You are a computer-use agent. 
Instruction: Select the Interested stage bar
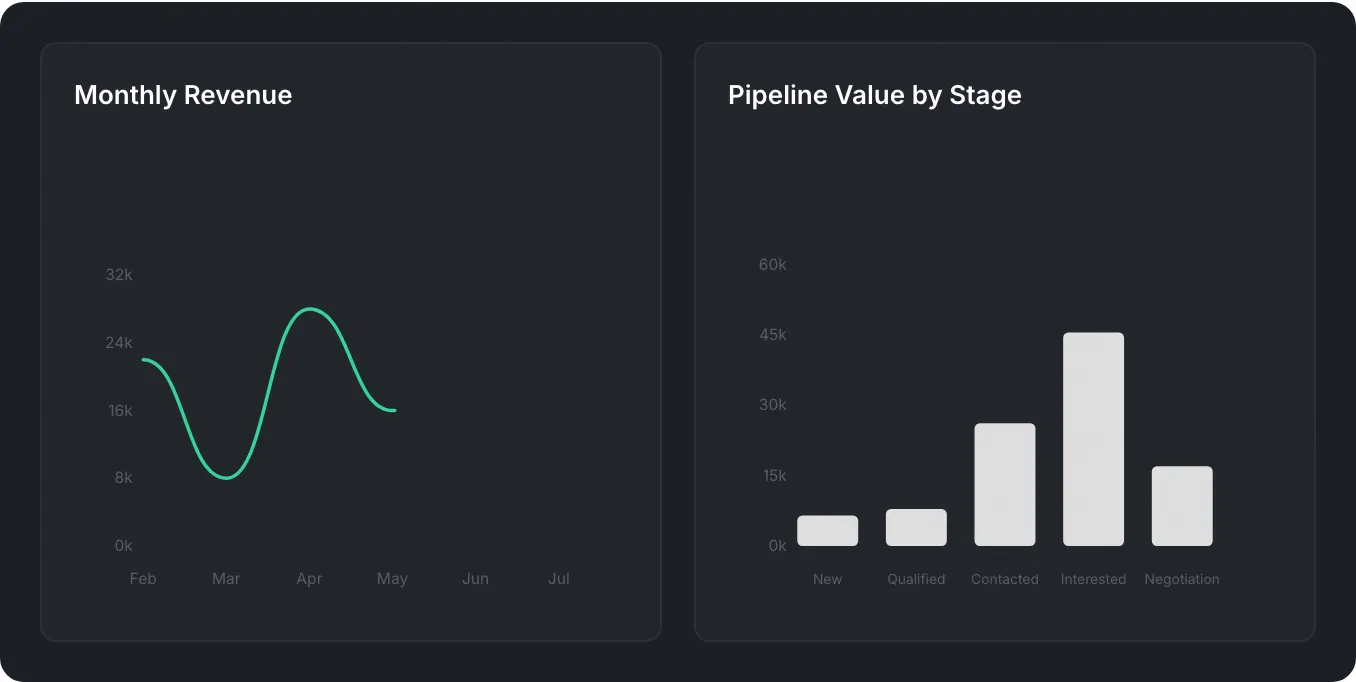(1093, 440)
